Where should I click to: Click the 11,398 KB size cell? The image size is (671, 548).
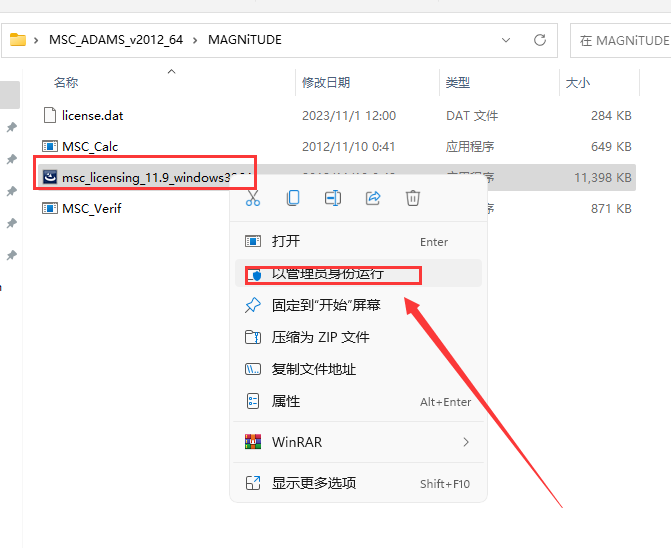pos(603,178)
